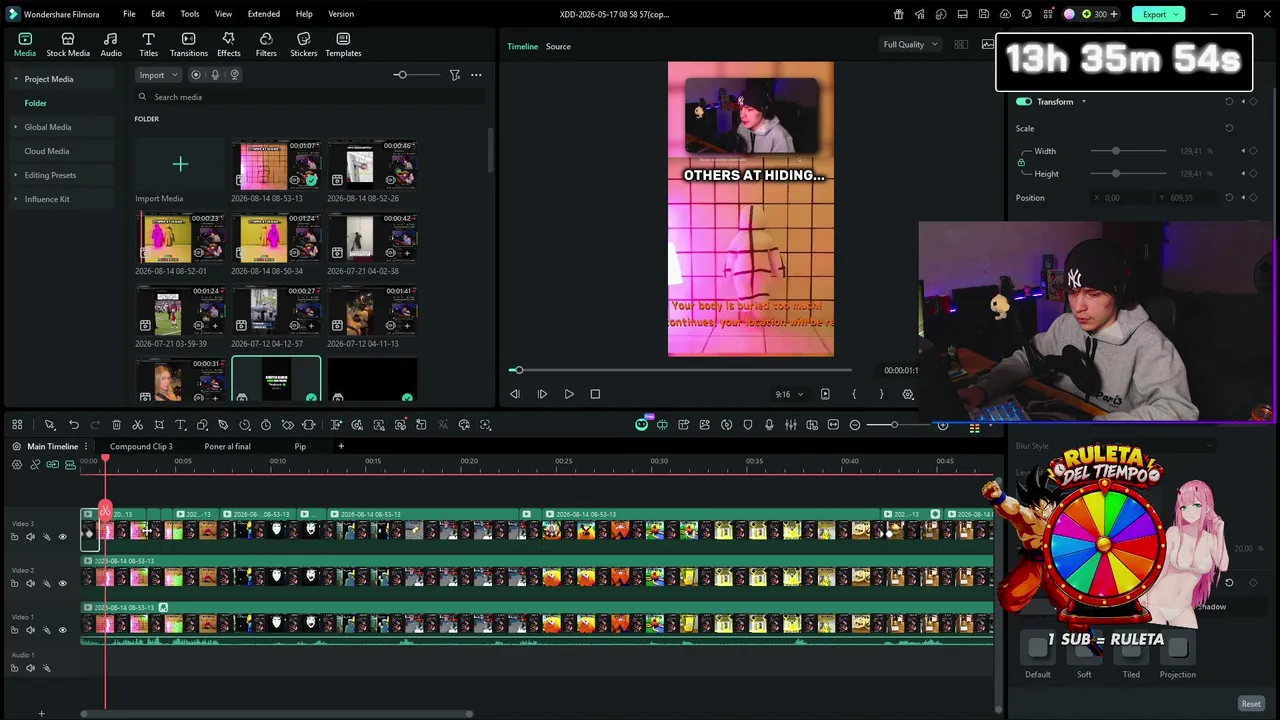Click the media thumbnail size slider

click(418, 75)
